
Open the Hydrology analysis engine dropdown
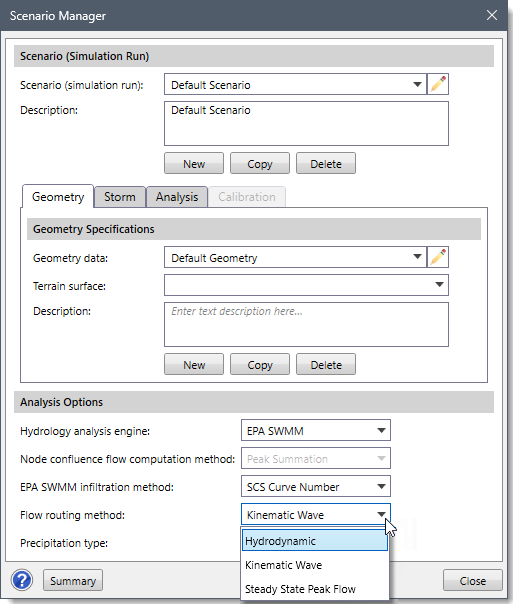coord(316,430)
